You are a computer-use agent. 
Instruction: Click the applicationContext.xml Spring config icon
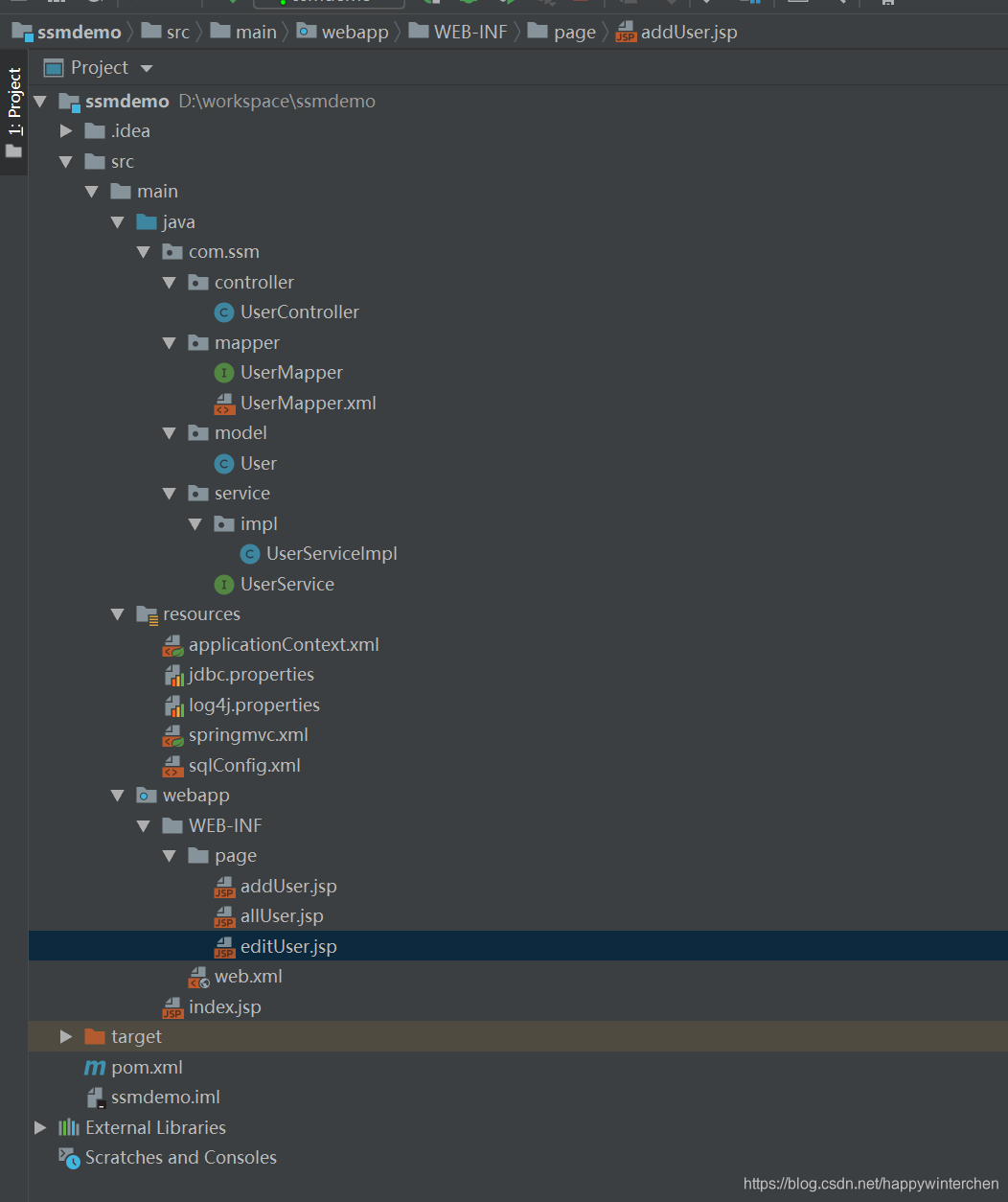pyautogui.click(x=172, y=645)
